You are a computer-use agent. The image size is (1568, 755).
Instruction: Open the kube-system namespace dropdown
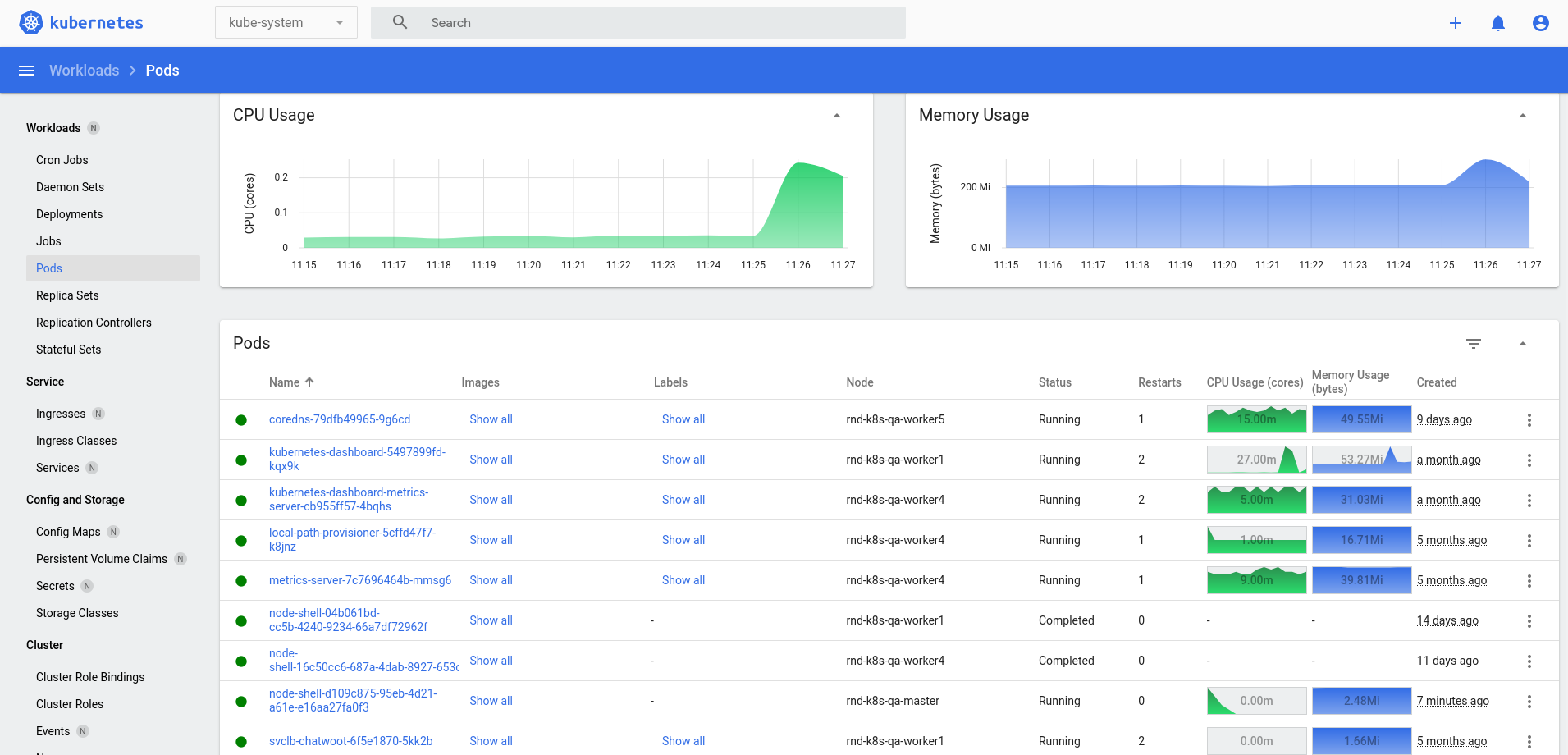pos(286,22)
